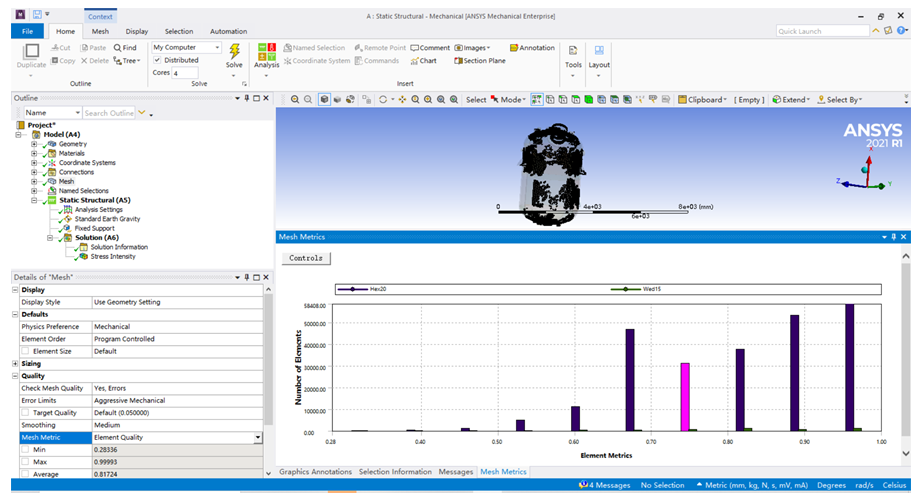916x500 pixels.
Task: Collapse the Solution (A6) node
Action: pos(50,238)
